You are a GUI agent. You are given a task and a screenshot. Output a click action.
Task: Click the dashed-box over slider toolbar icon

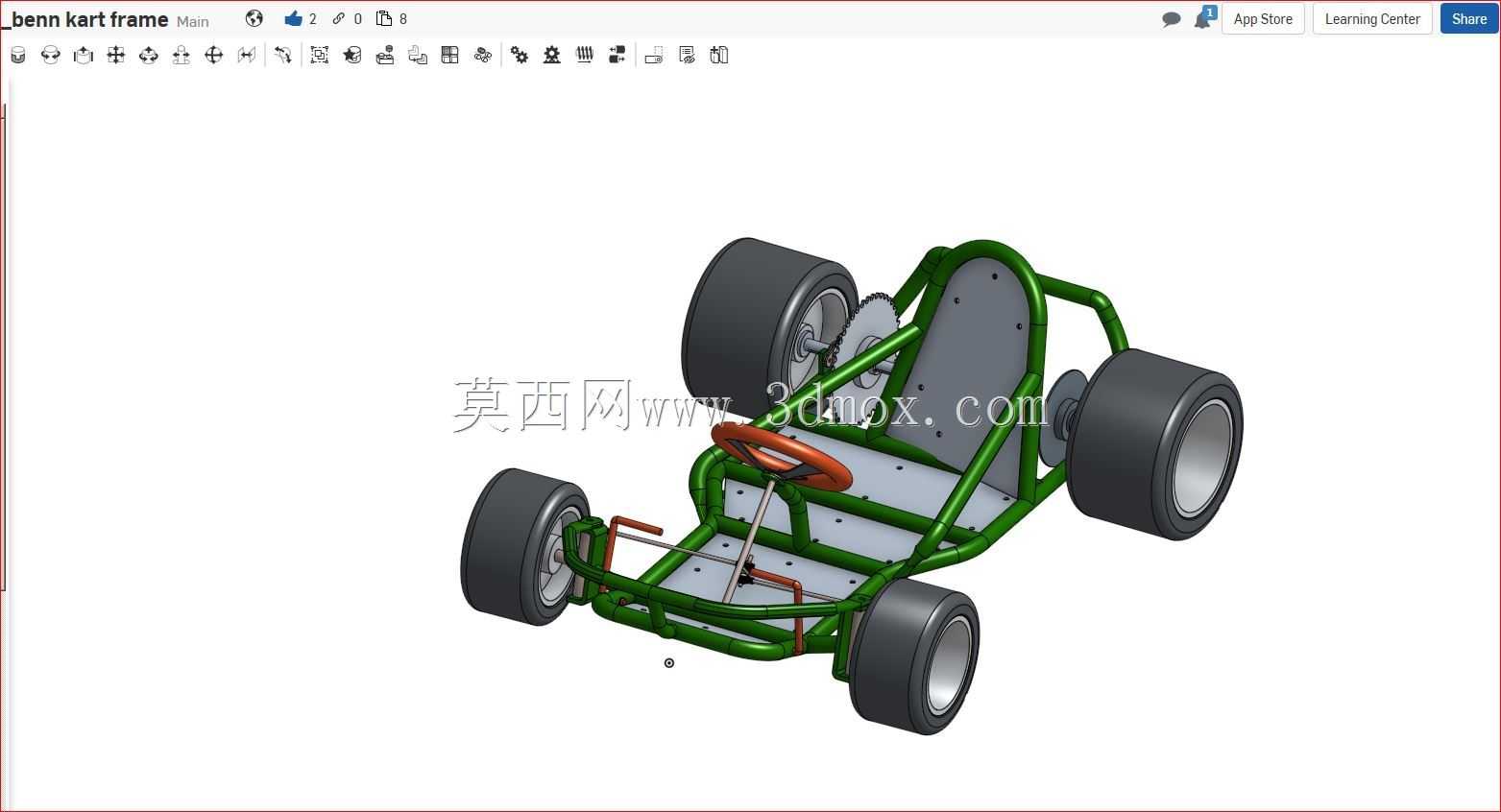(x=654, y=56)
